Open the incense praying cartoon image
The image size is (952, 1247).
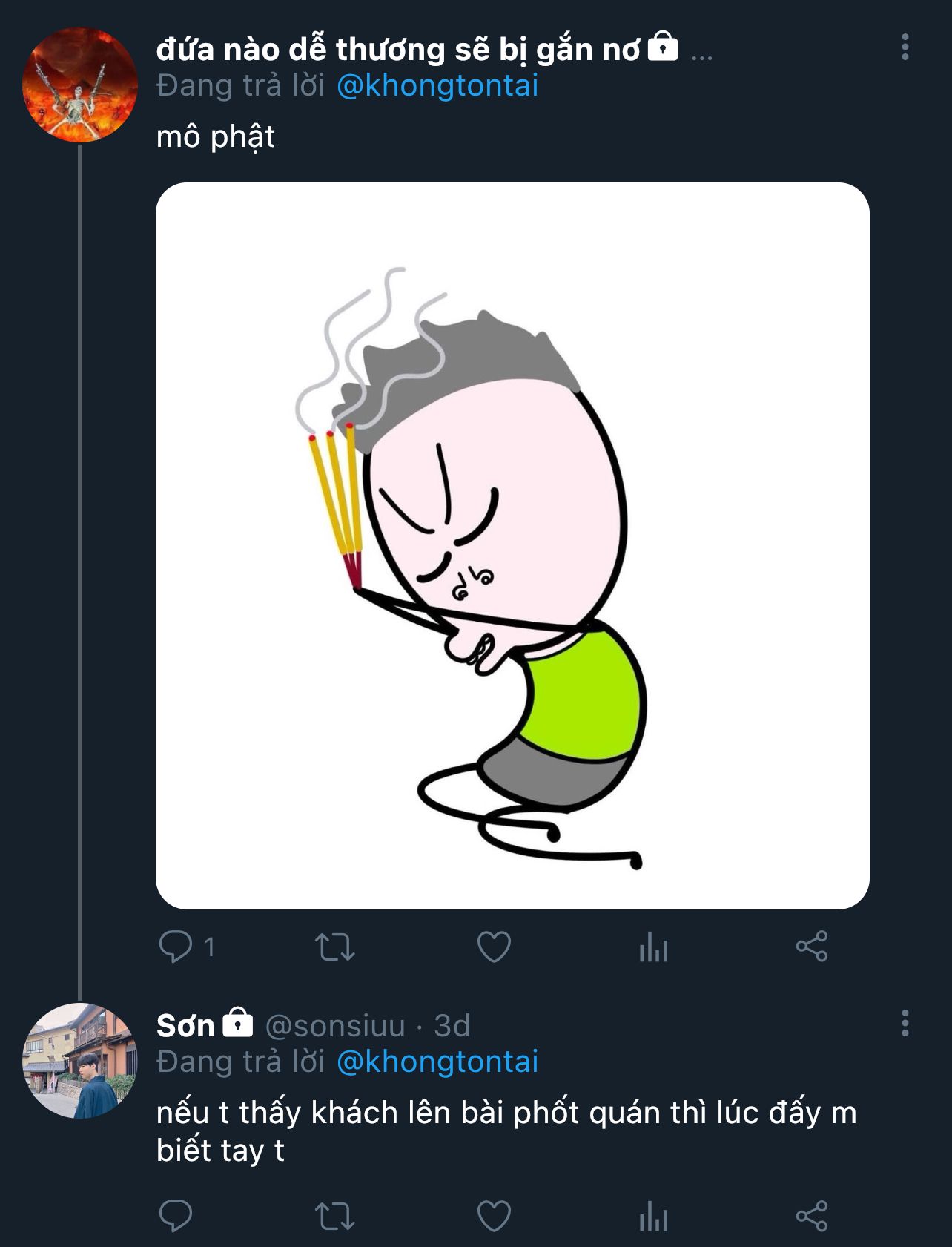tap(512, 546)
